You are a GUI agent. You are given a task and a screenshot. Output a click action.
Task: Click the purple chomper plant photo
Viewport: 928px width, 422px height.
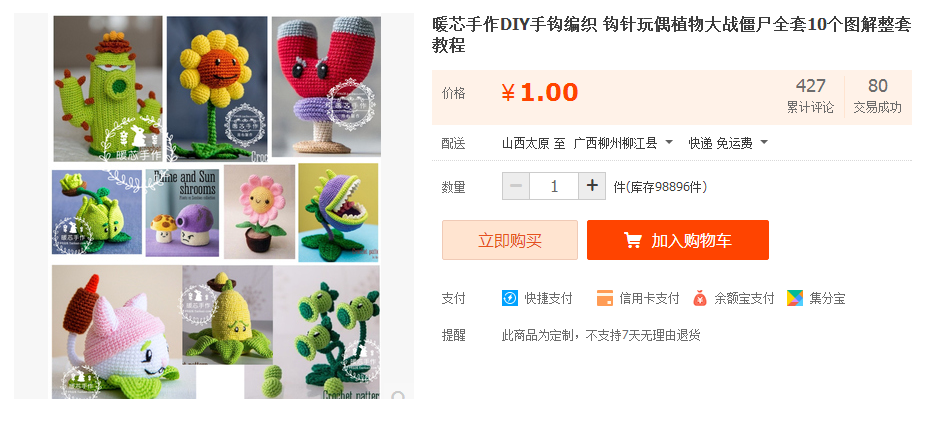pos(338,212)
